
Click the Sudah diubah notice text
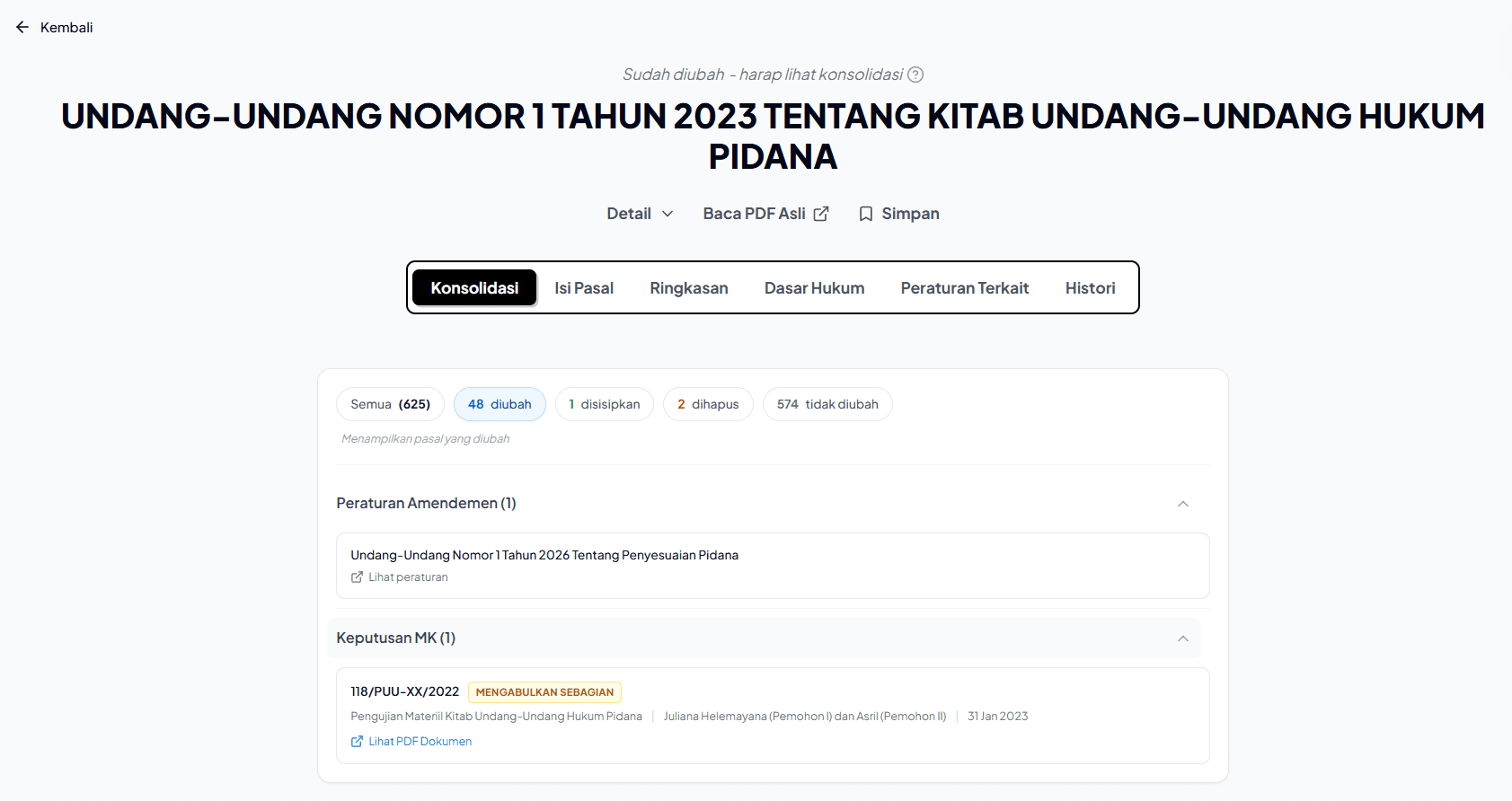coord(763,75)
